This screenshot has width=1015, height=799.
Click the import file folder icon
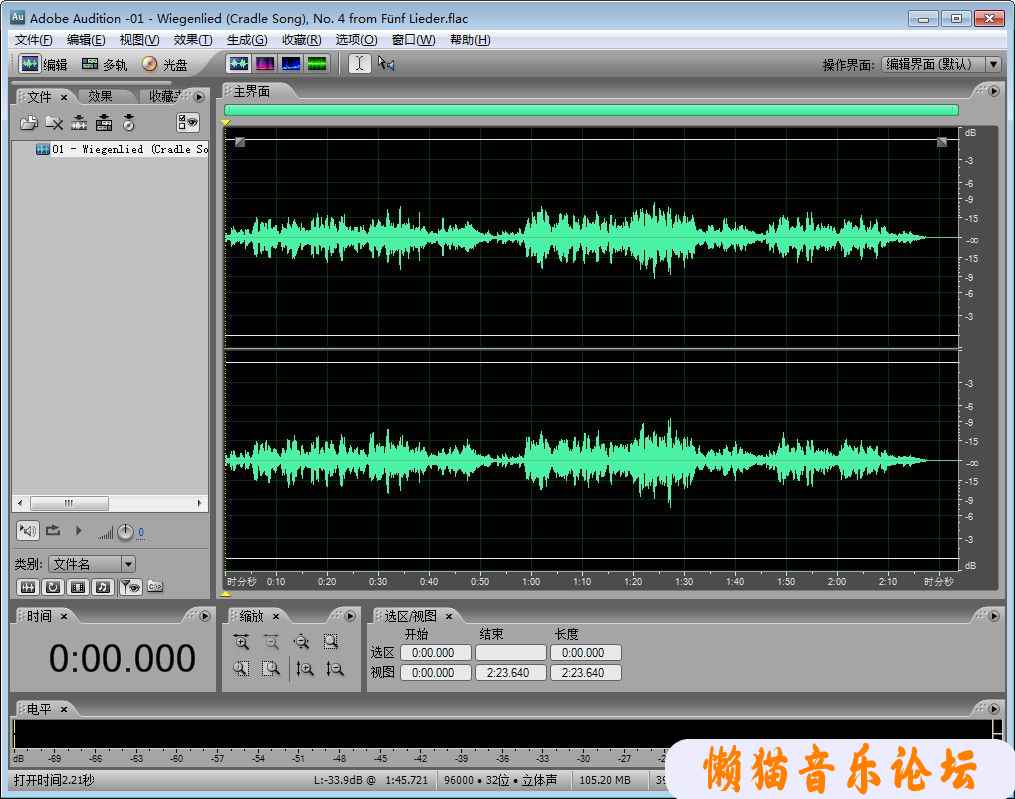28,122
